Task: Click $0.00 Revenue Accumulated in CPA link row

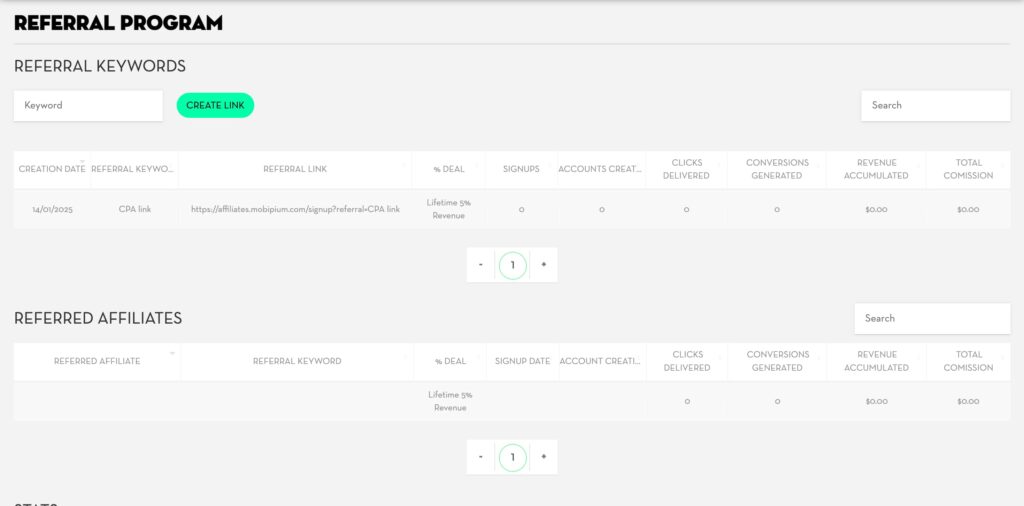Action: [876, 210]
